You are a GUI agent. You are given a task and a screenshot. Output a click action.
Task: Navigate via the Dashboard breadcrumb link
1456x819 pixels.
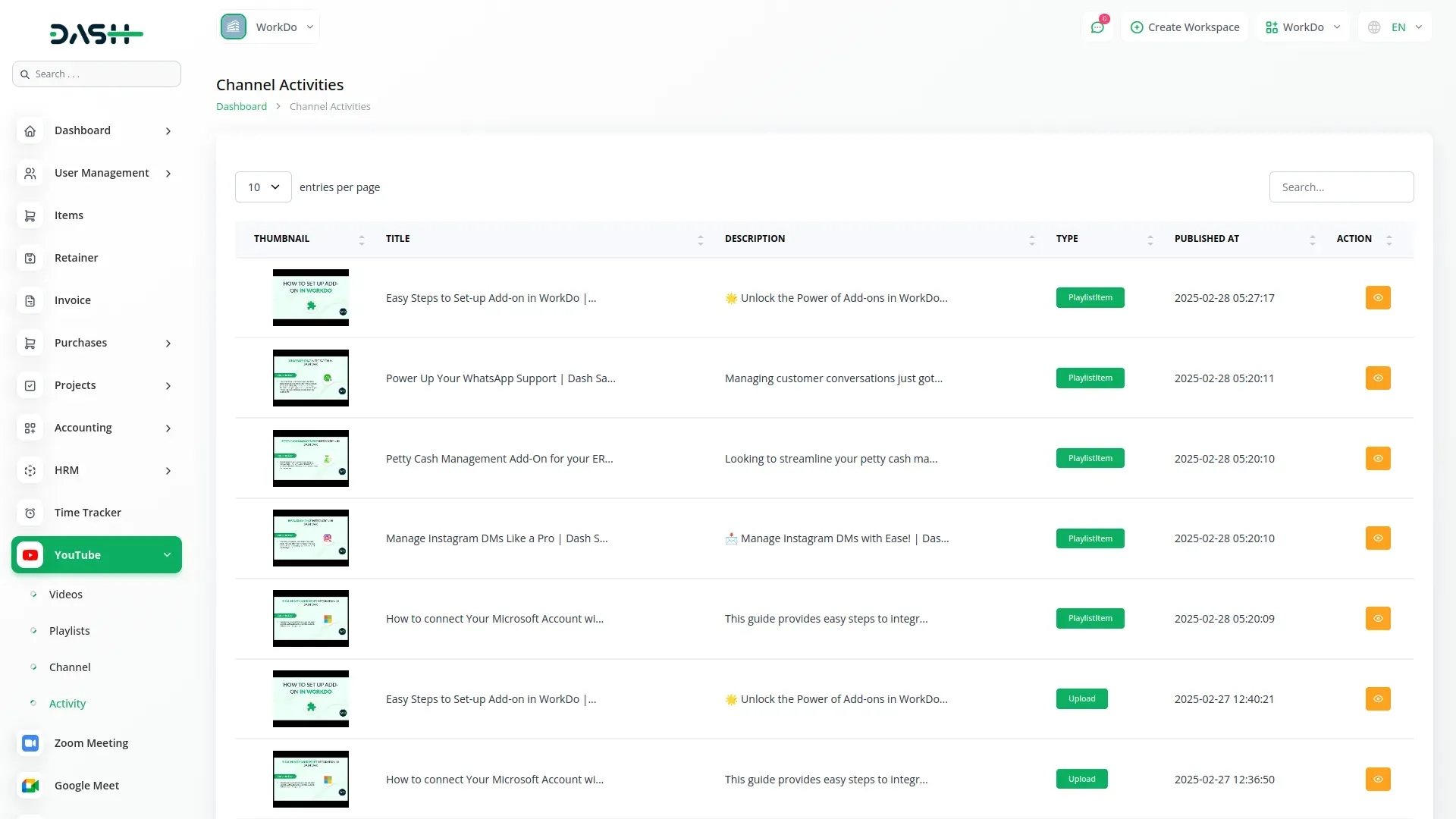point(241,106)
